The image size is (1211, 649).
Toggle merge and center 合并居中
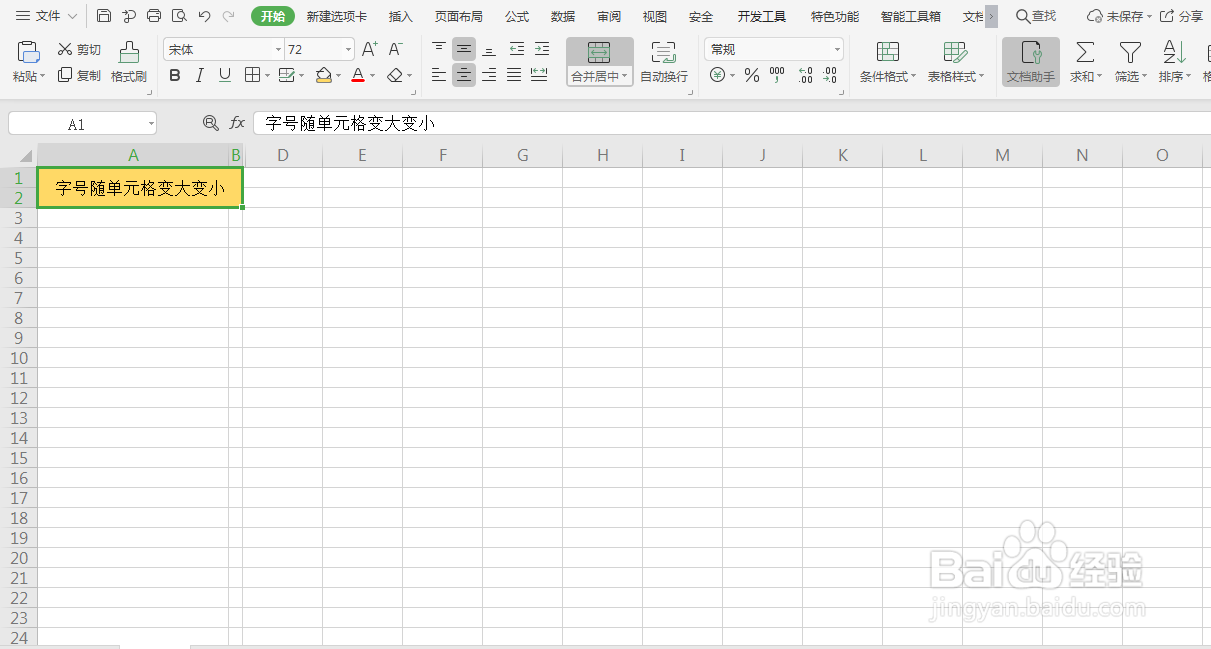pyautogui.click(x=600, y=62)
